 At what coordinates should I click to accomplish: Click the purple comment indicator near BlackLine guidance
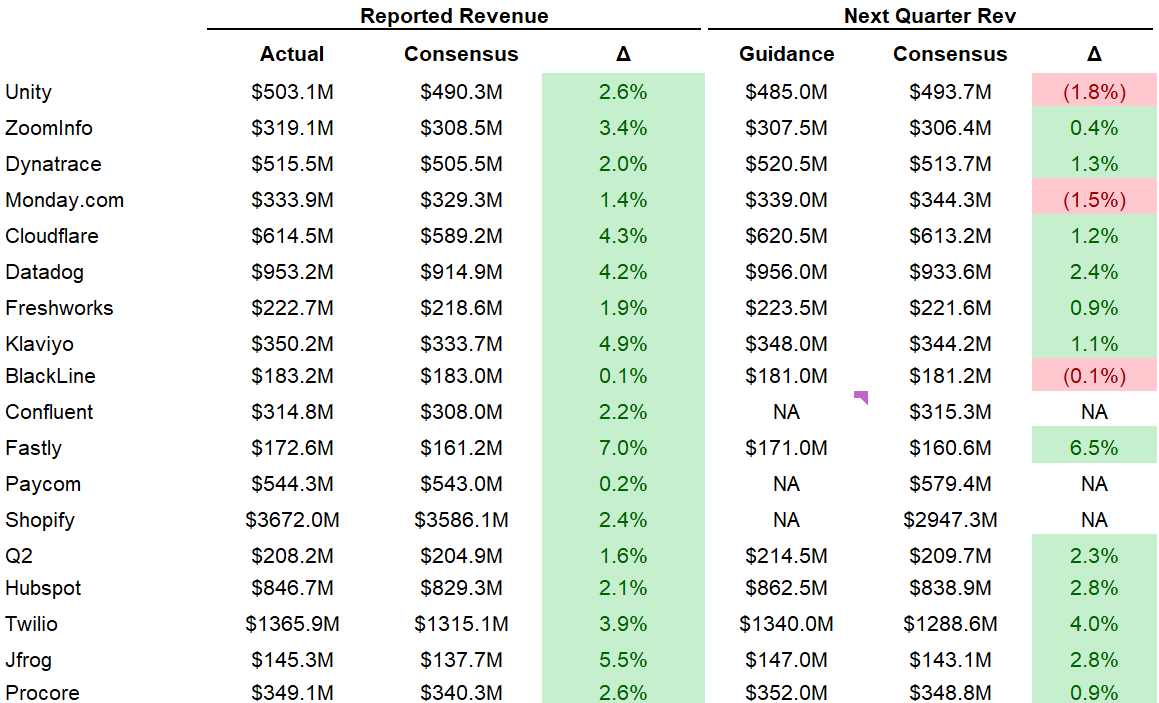tap(861, 398)
